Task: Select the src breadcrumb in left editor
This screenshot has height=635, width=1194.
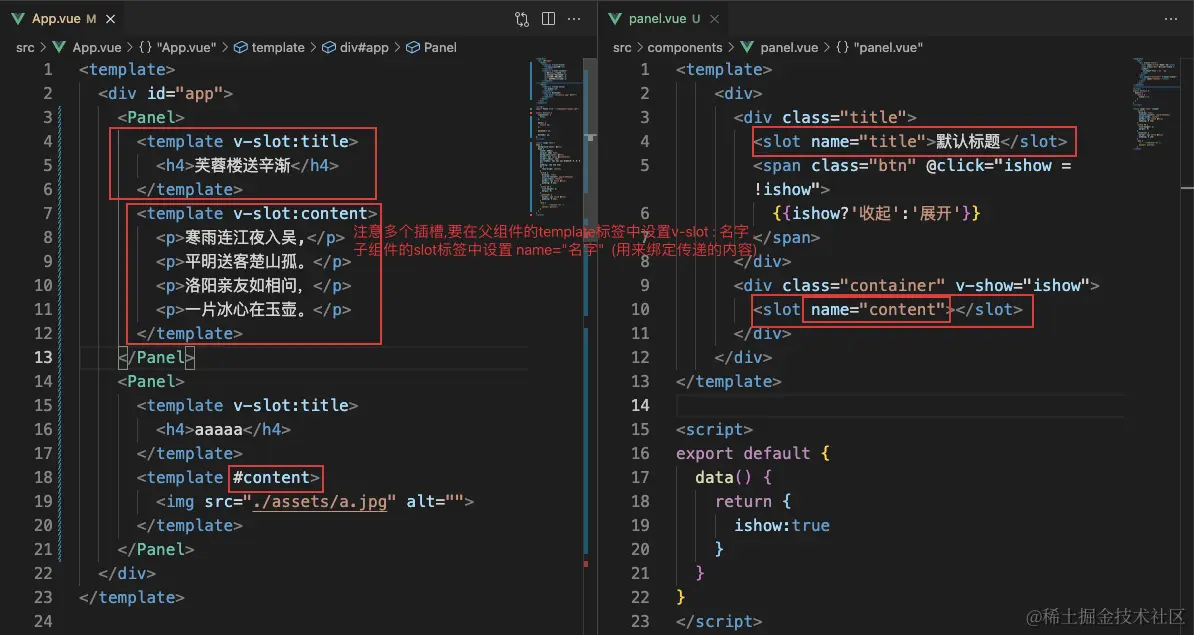Action: click(x=25, y=47)
